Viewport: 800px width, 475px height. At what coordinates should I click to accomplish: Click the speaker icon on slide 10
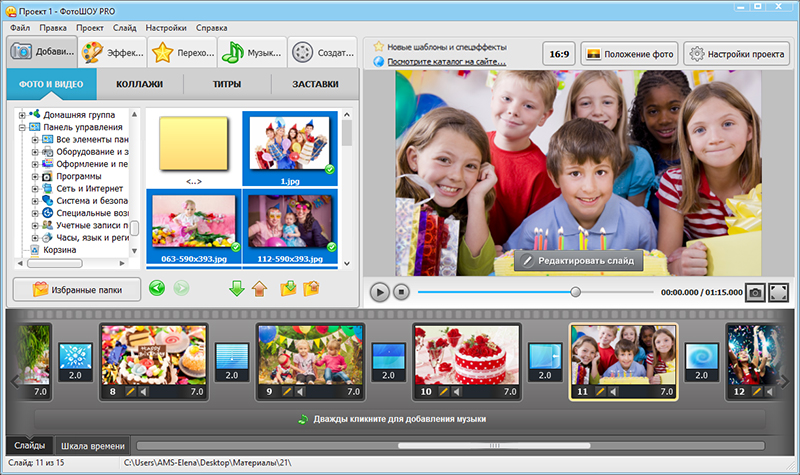457,391
